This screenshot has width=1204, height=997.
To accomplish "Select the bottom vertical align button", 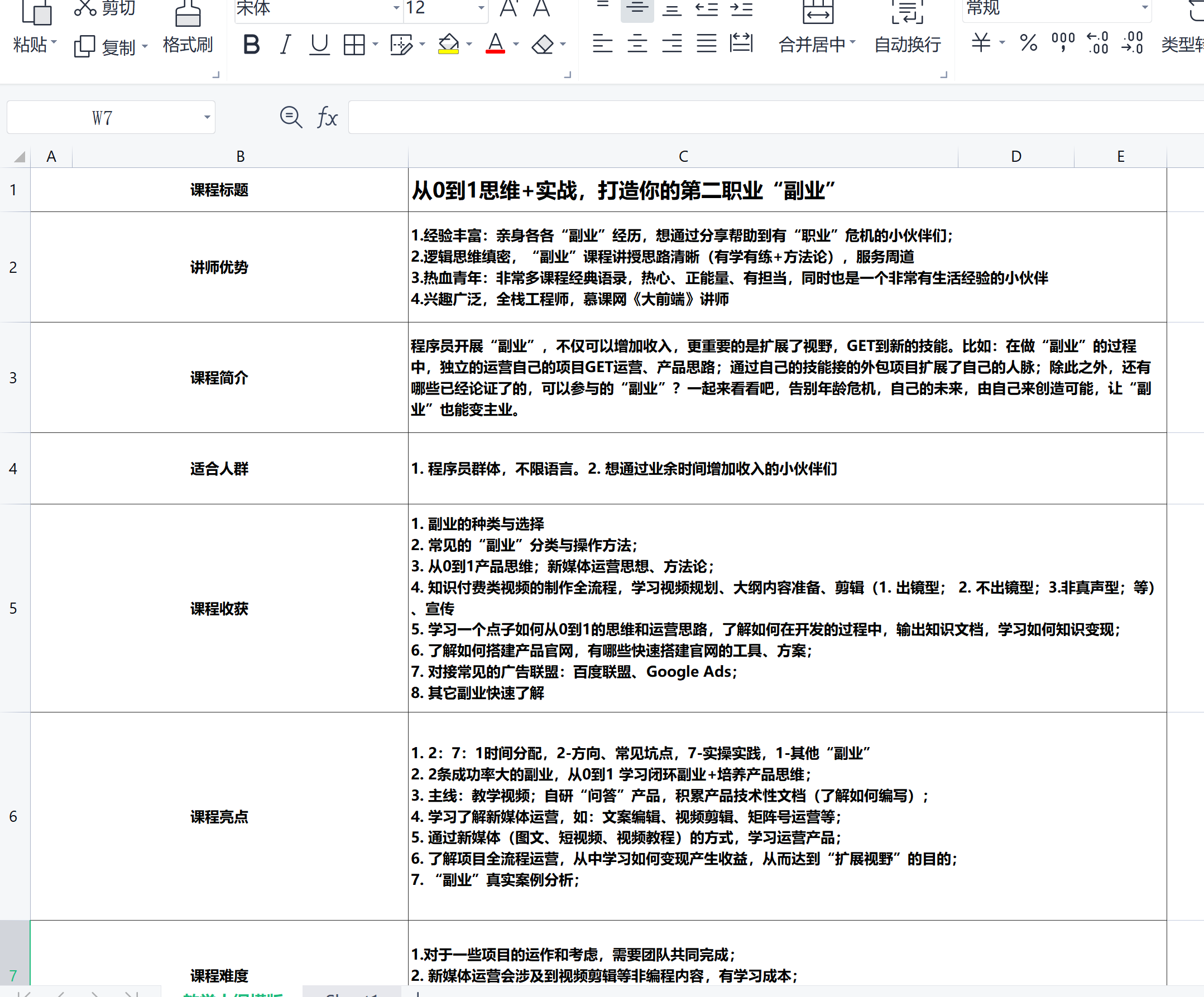I will point(672,8).
